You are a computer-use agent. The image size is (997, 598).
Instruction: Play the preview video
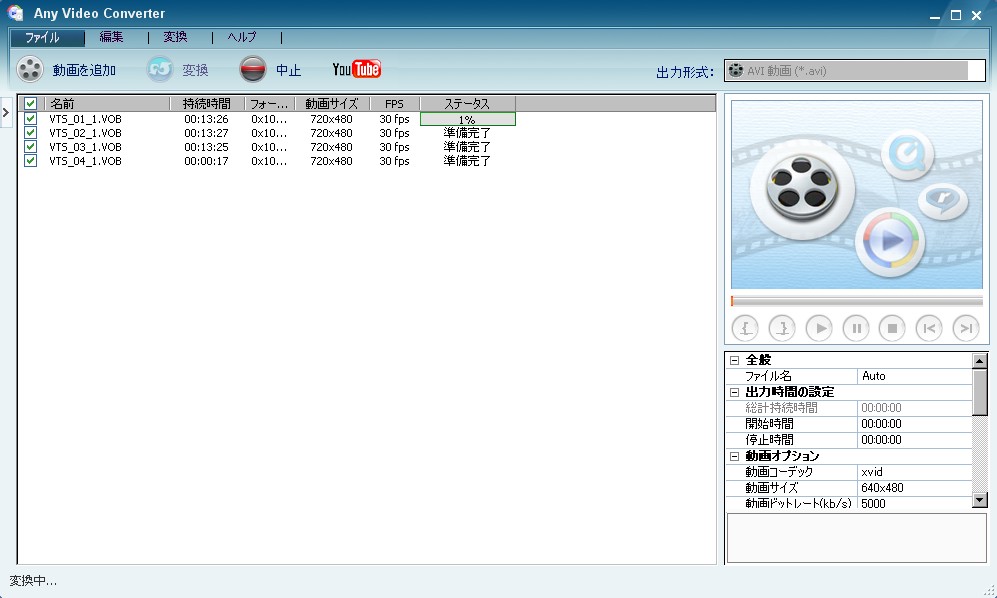(819, 328)
